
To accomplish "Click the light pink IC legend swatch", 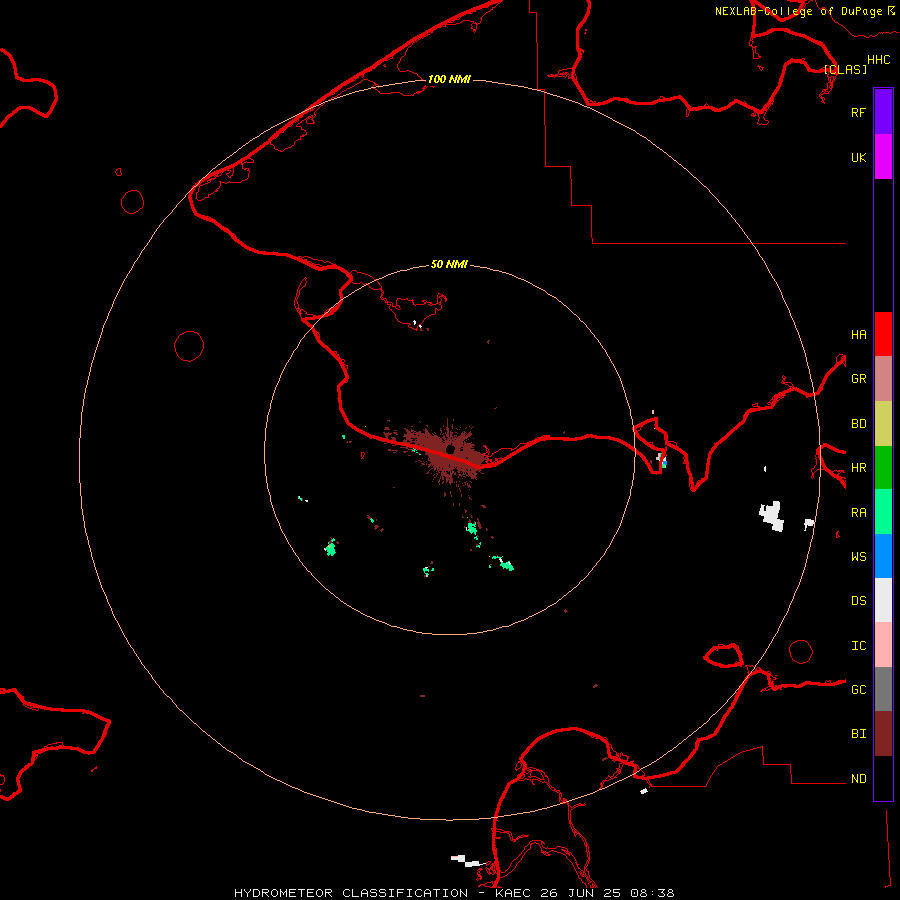I will 883,645.
